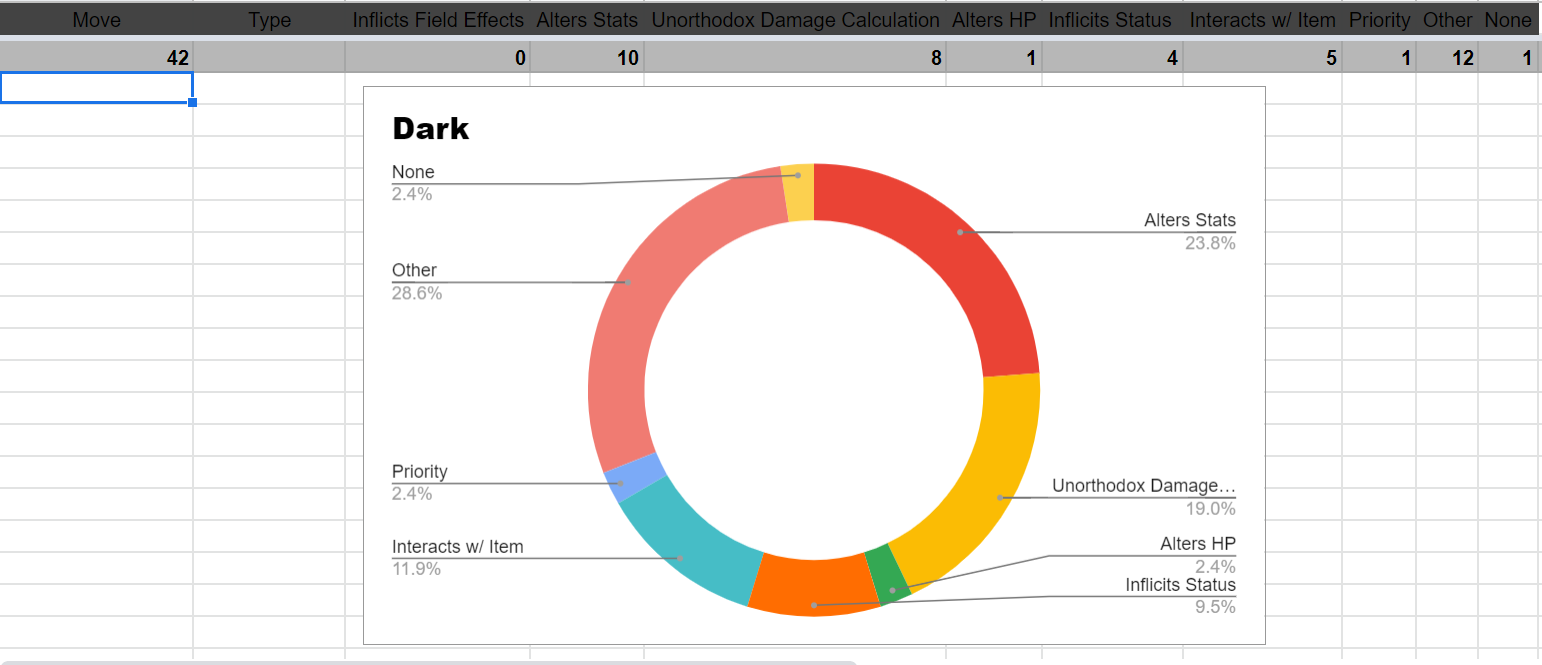Click the horizontal scrollbar at bottom
The width and height of the screenshot is (1542, 665).
click(428, 661)
